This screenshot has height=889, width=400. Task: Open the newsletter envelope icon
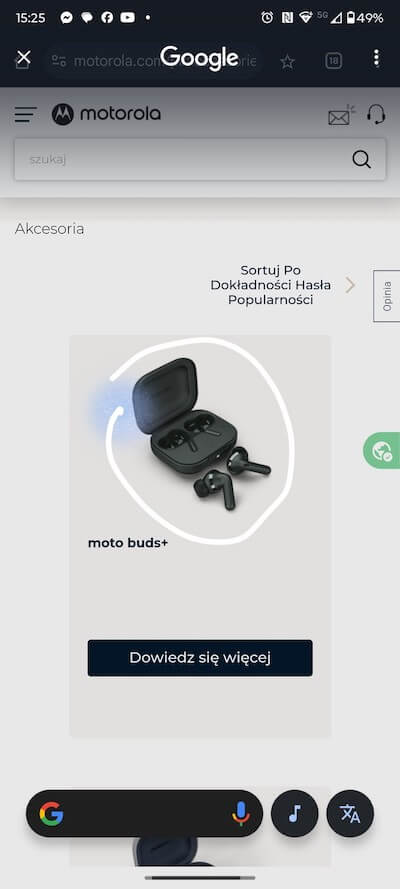[x=342, y=115]
